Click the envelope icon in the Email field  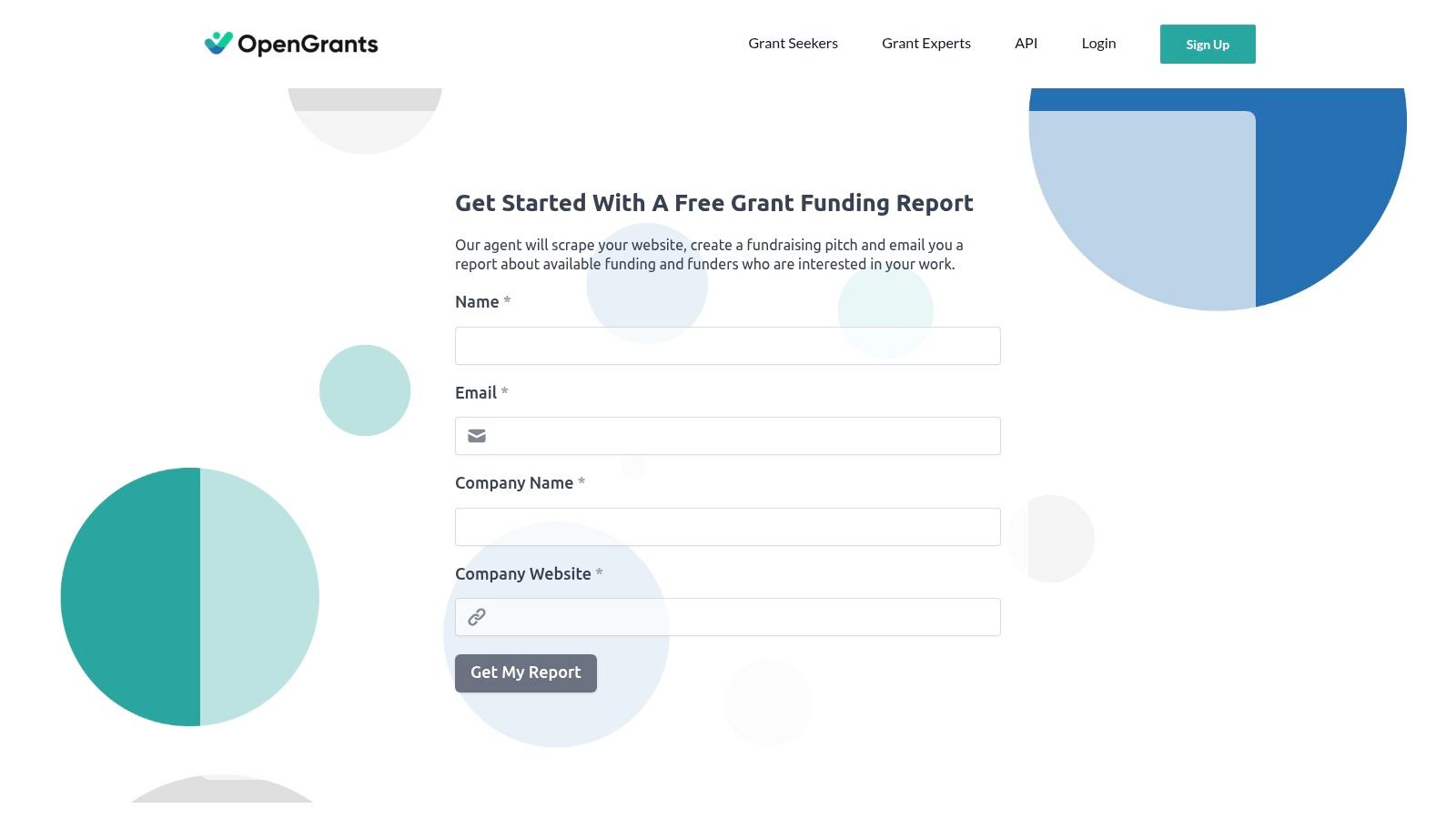coord(476,435)
